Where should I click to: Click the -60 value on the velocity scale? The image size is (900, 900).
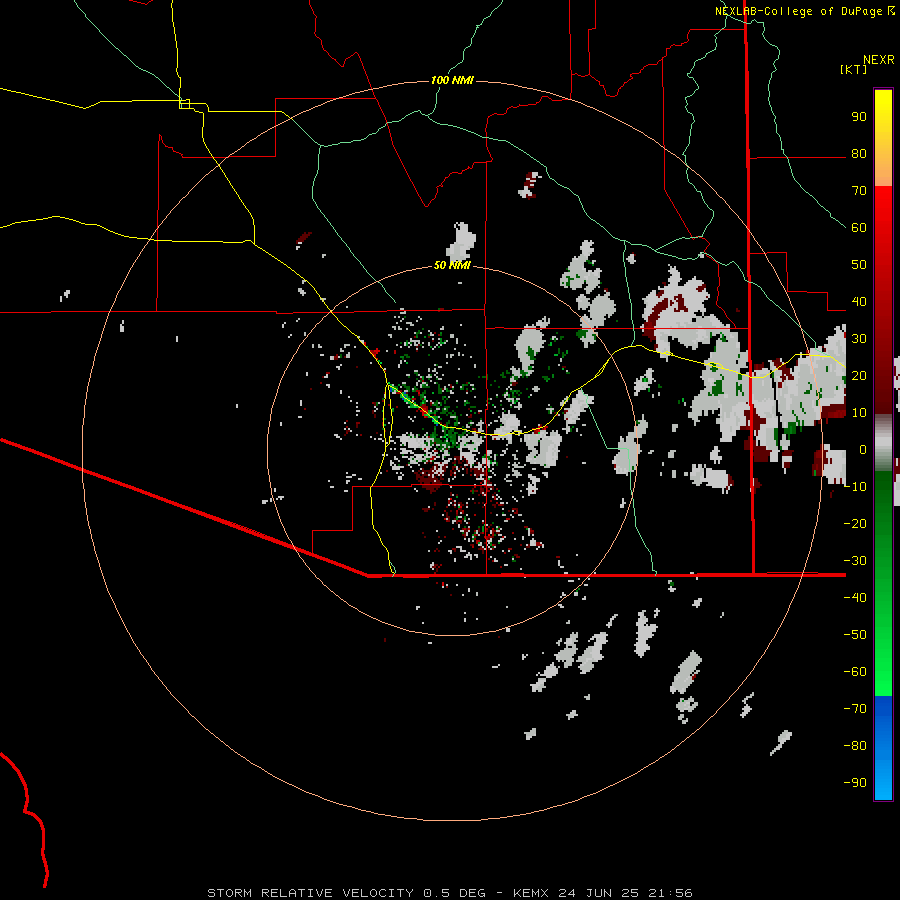[x=855, y=672]
